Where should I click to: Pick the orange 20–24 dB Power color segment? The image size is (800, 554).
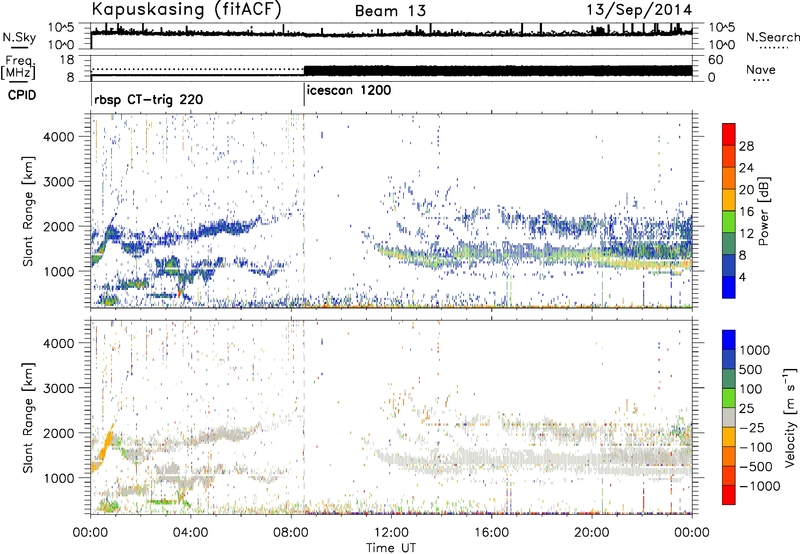[x=729, y=178]
